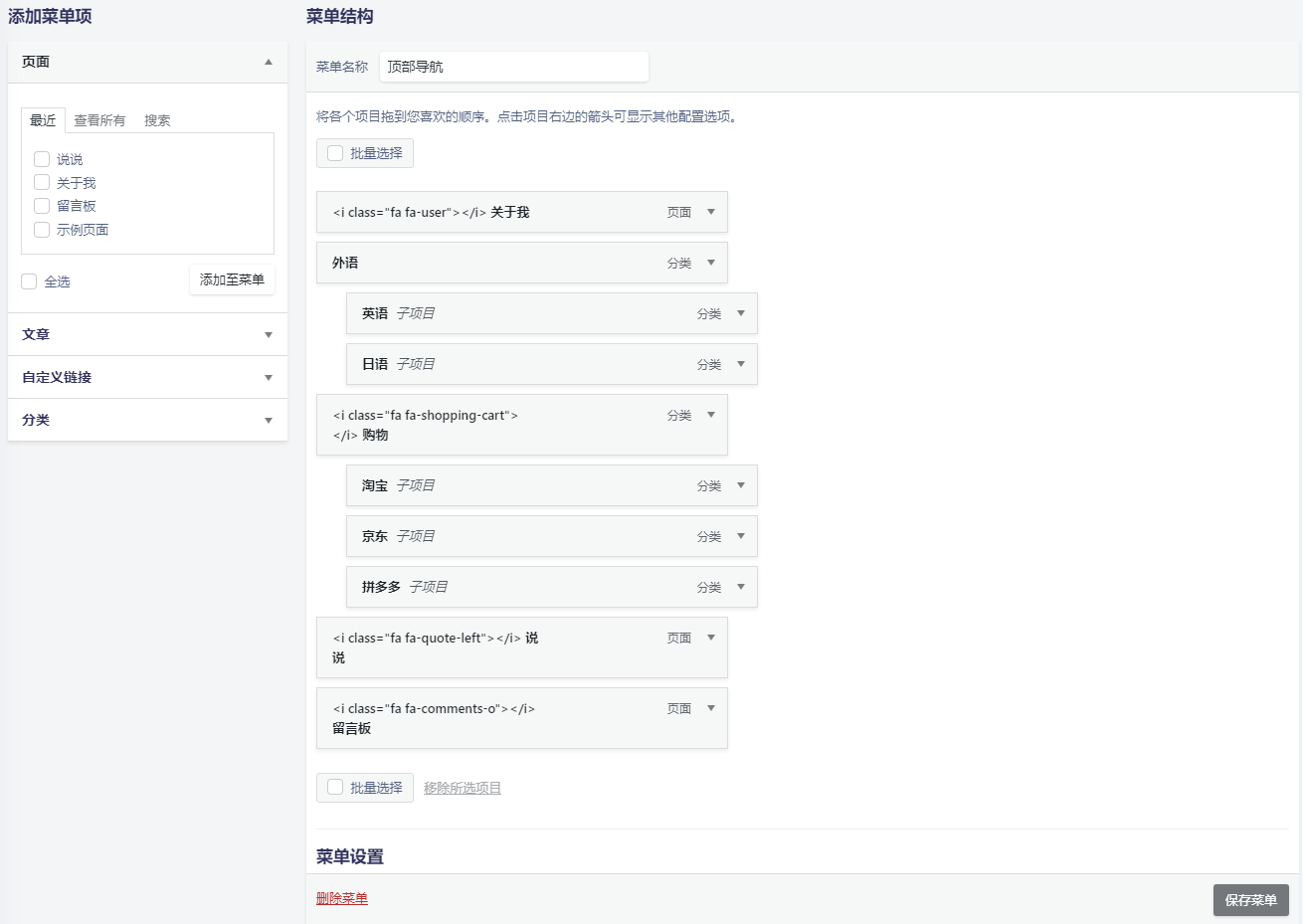Open settings arrow for 外语 category item
Screen dimensions: 1303x924
tap(712, 263)
